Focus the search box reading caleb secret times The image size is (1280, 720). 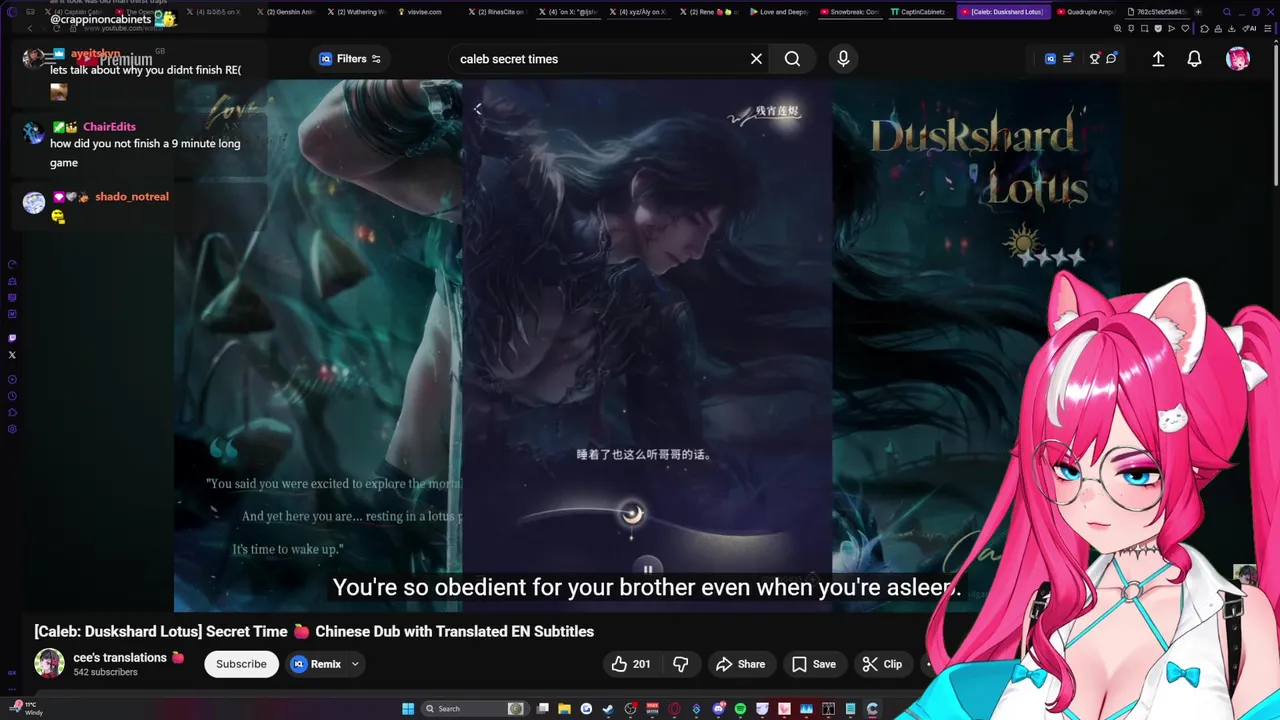598,59
